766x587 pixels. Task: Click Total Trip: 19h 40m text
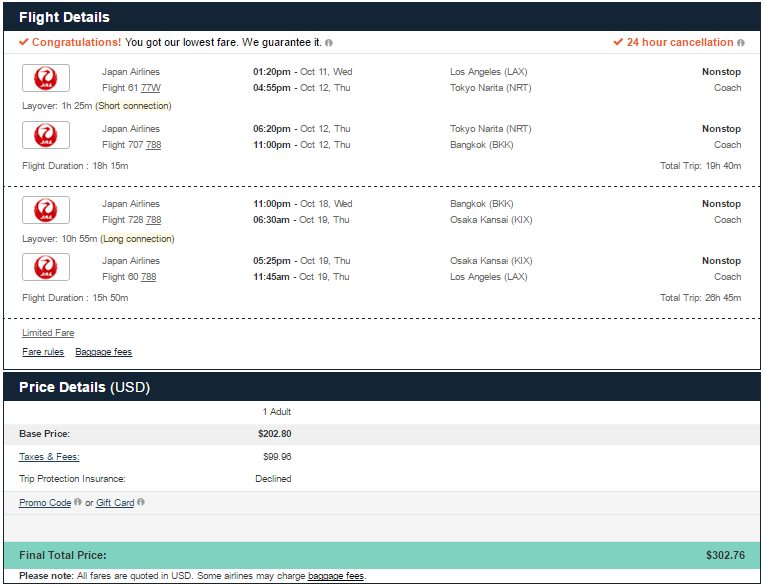click(x=701, y=166)
